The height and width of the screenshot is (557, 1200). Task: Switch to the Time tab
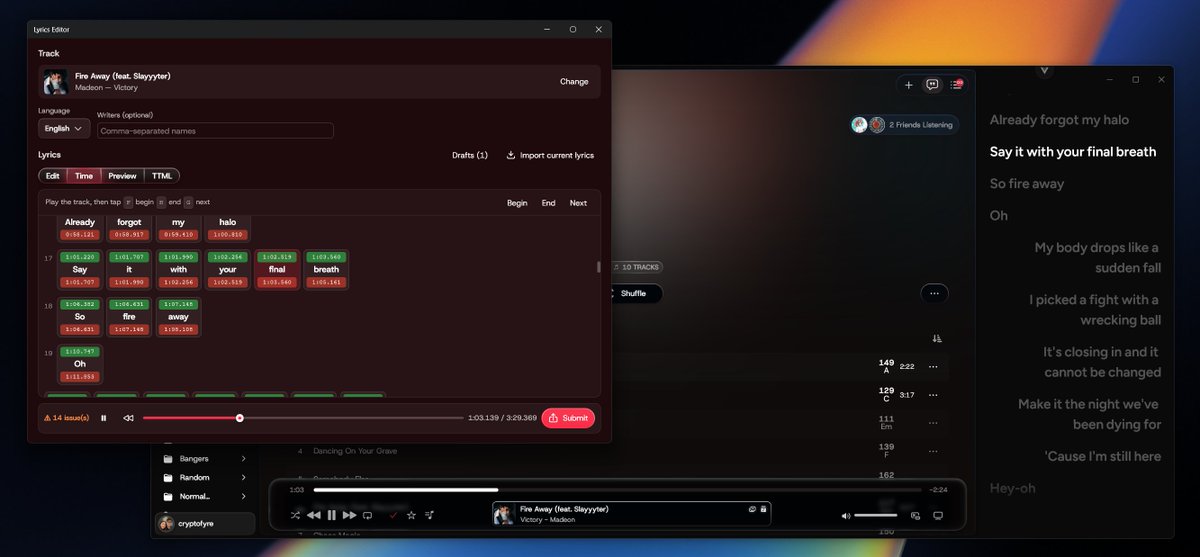click(84, 176)
